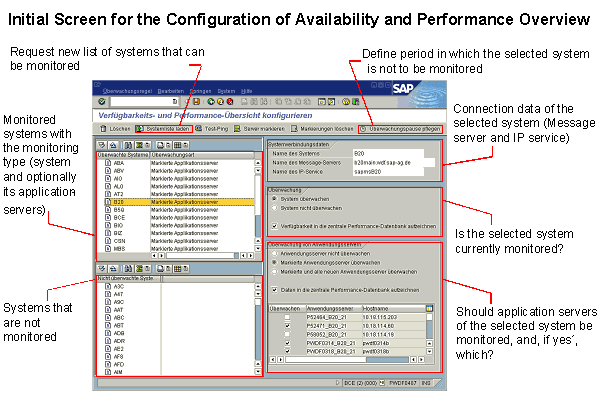This screenshot has width=597, height=398.
Task: Click Find binoculars icon in non-monitored systems toolbar
Action: click(128, 269)
